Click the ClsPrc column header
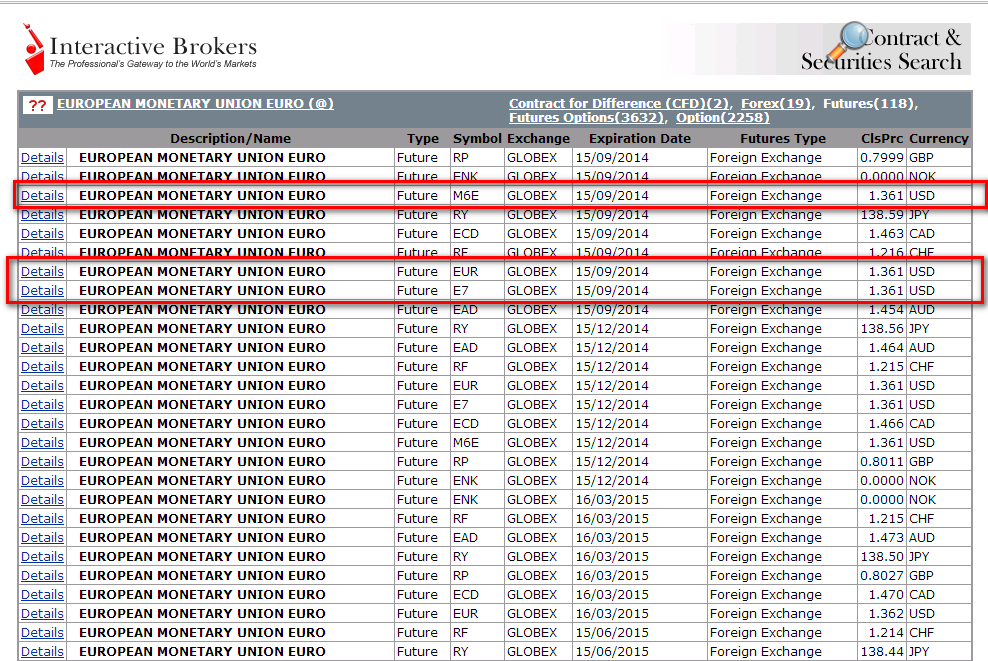This screenshot has height=661, width=988. point(882,139)
